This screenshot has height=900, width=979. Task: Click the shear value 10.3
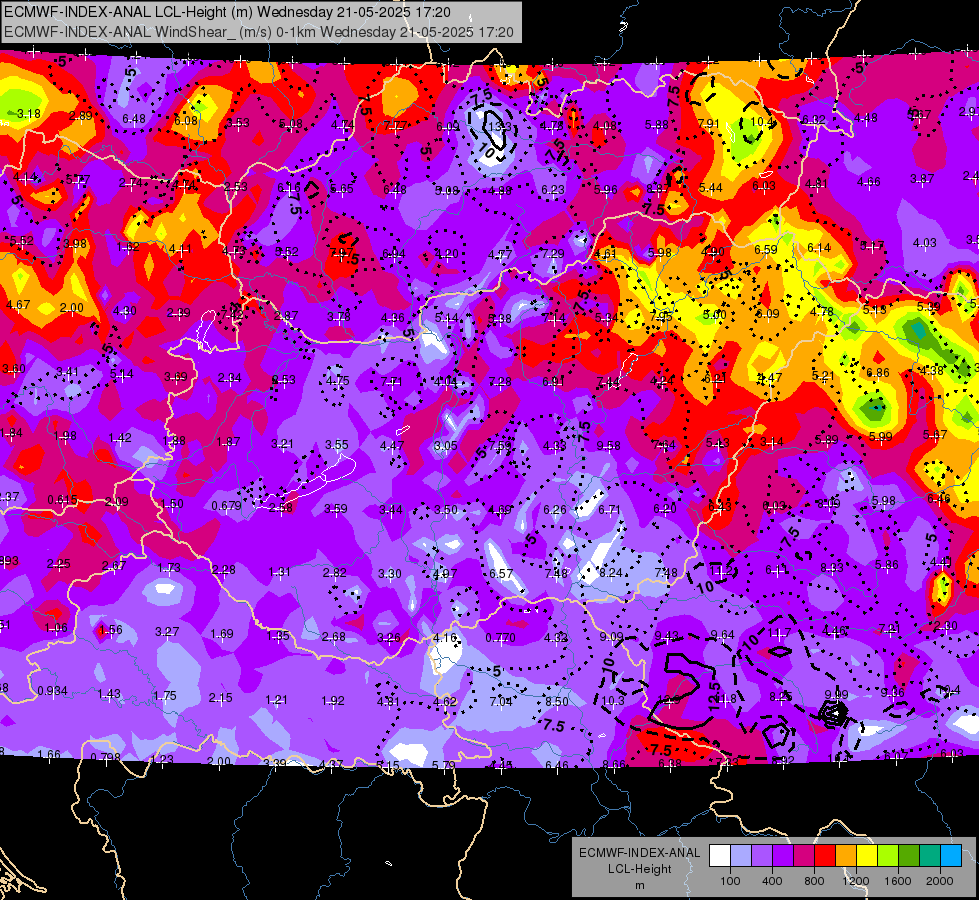[x=613, y=701]
